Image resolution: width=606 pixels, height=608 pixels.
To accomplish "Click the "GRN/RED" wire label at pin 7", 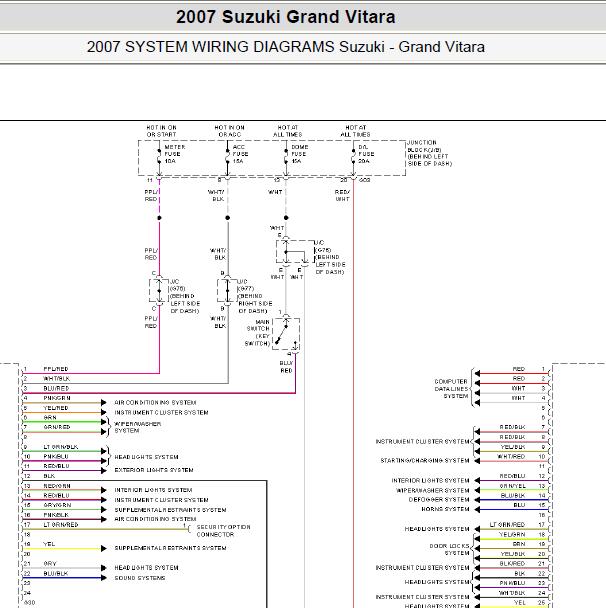I will [x=57, y=427].
